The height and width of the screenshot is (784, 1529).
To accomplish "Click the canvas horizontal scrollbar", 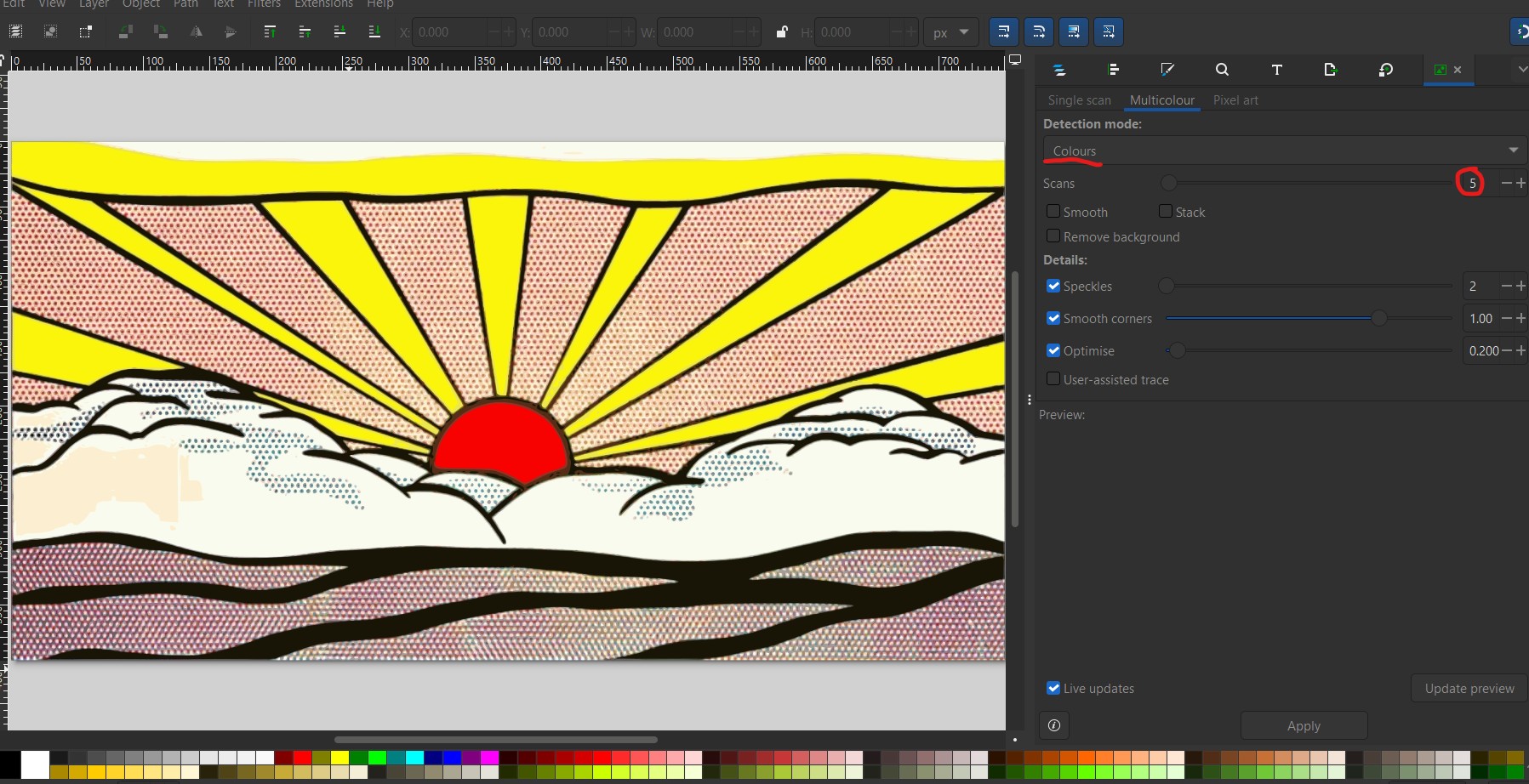I will tap(495, 740).
